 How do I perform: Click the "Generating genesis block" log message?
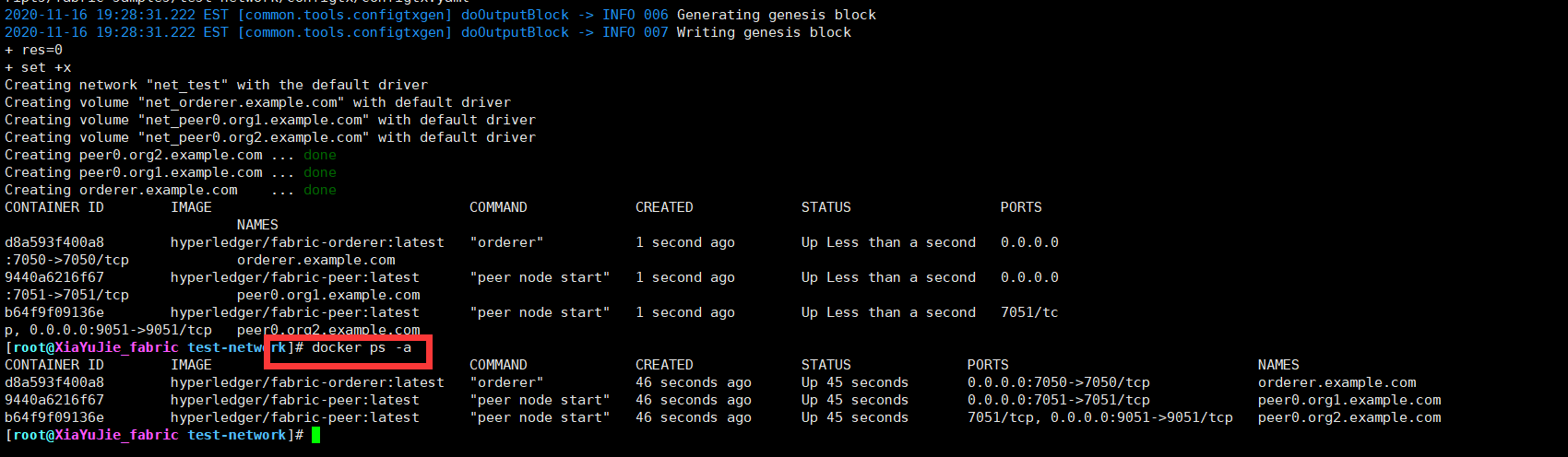[x=776, y=15]
